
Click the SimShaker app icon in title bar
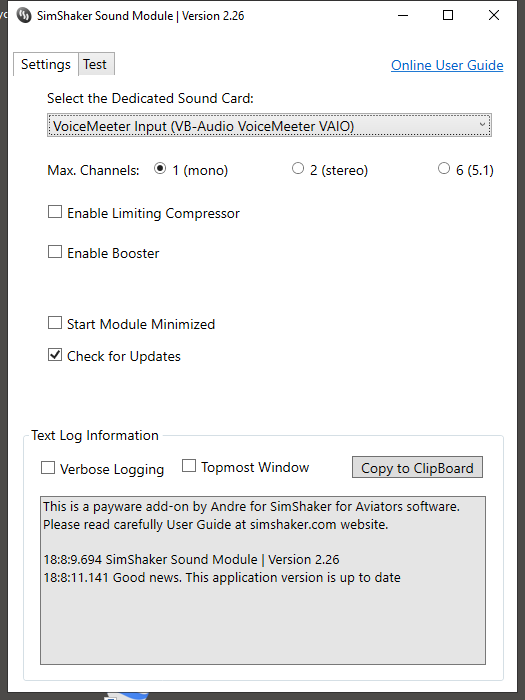coord(24,16)
